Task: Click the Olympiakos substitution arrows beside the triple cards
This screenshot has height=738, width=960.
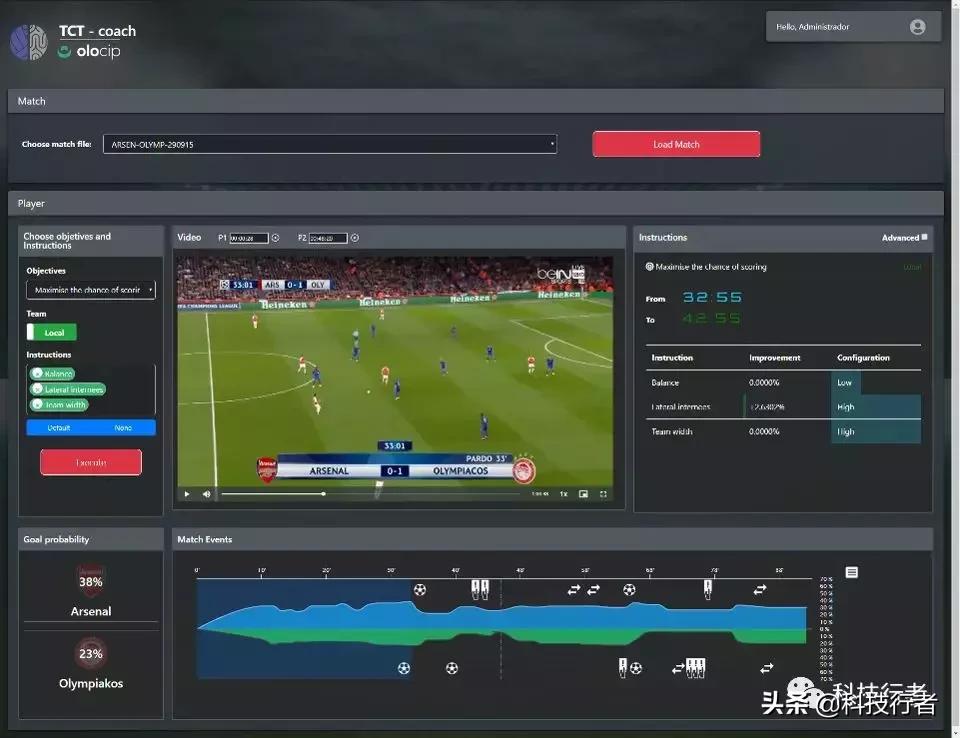Action: click(x=678, y=668)
